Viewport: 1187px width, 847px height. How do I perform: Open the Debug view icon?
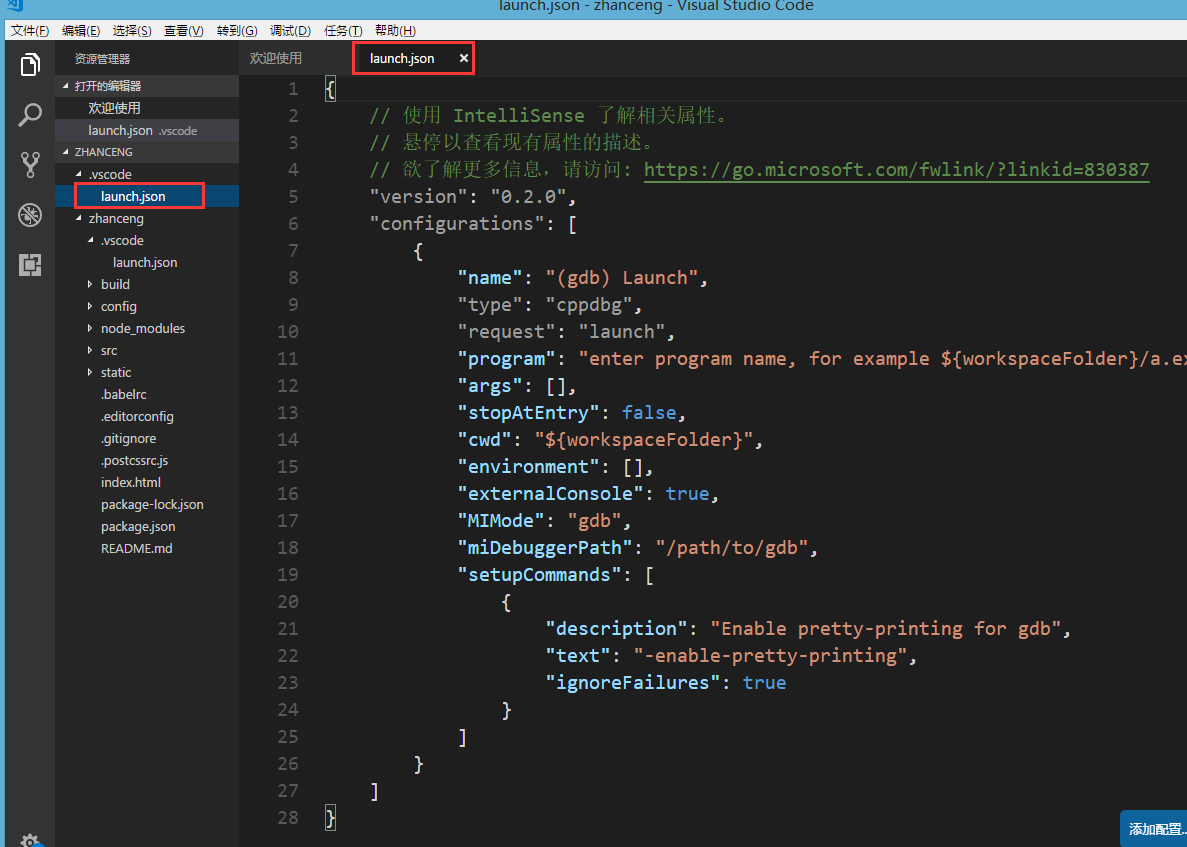30,215
